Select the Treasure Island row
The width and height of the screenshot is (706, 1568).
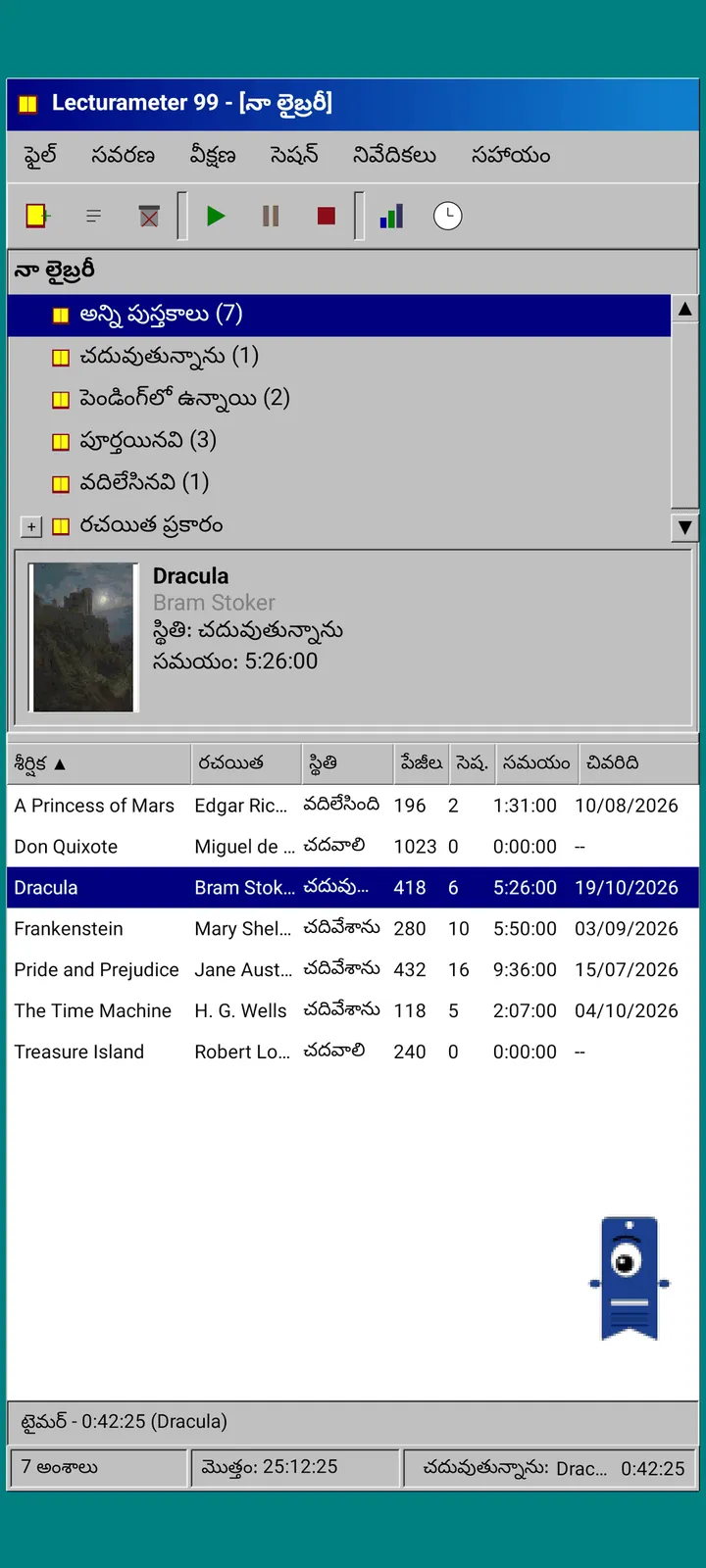coord(353,1053)
